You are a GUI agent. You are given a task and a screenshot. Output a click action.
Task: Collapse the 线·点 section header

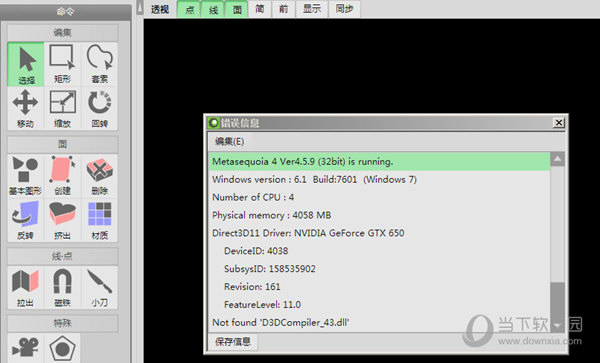63,256
